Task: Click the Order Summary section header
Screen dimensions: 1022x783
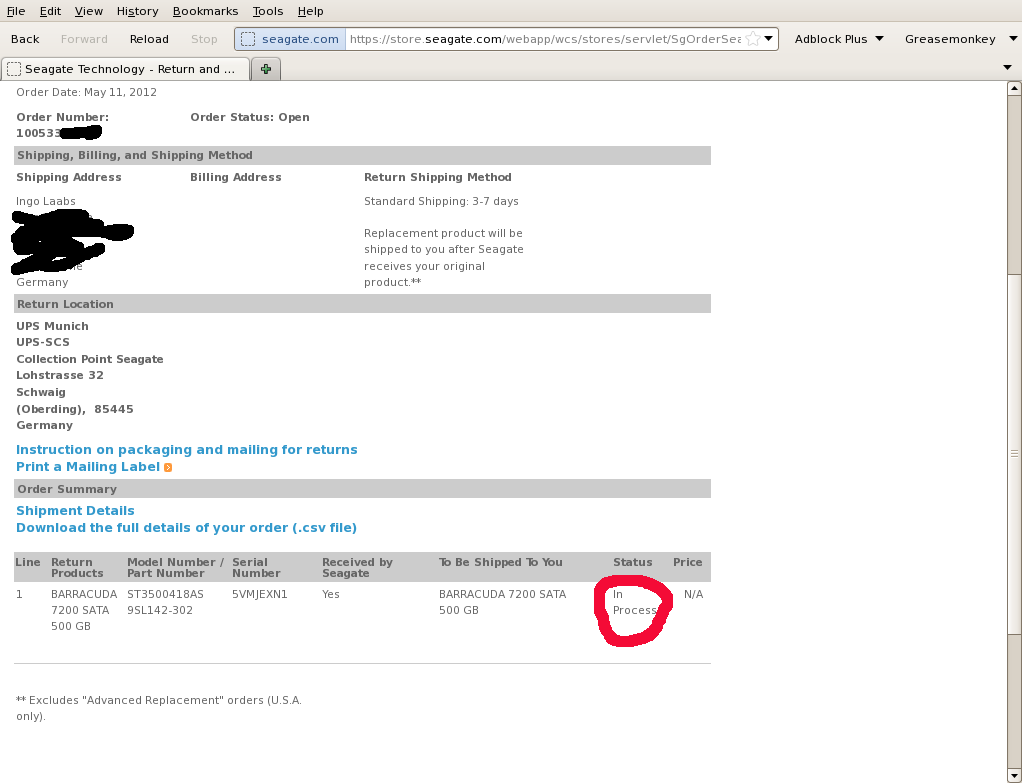Action: pos(362,489)
